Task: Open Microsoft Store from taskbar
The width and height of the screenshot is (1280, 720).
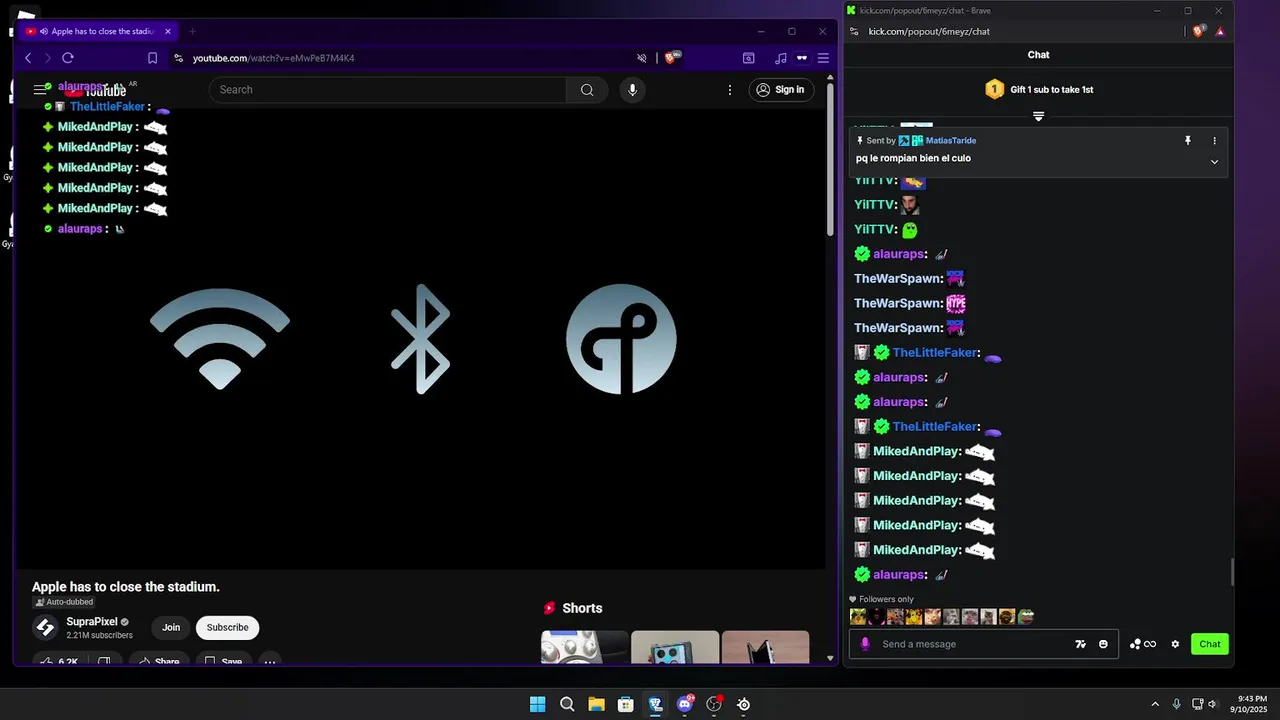Action: point(626,704)
